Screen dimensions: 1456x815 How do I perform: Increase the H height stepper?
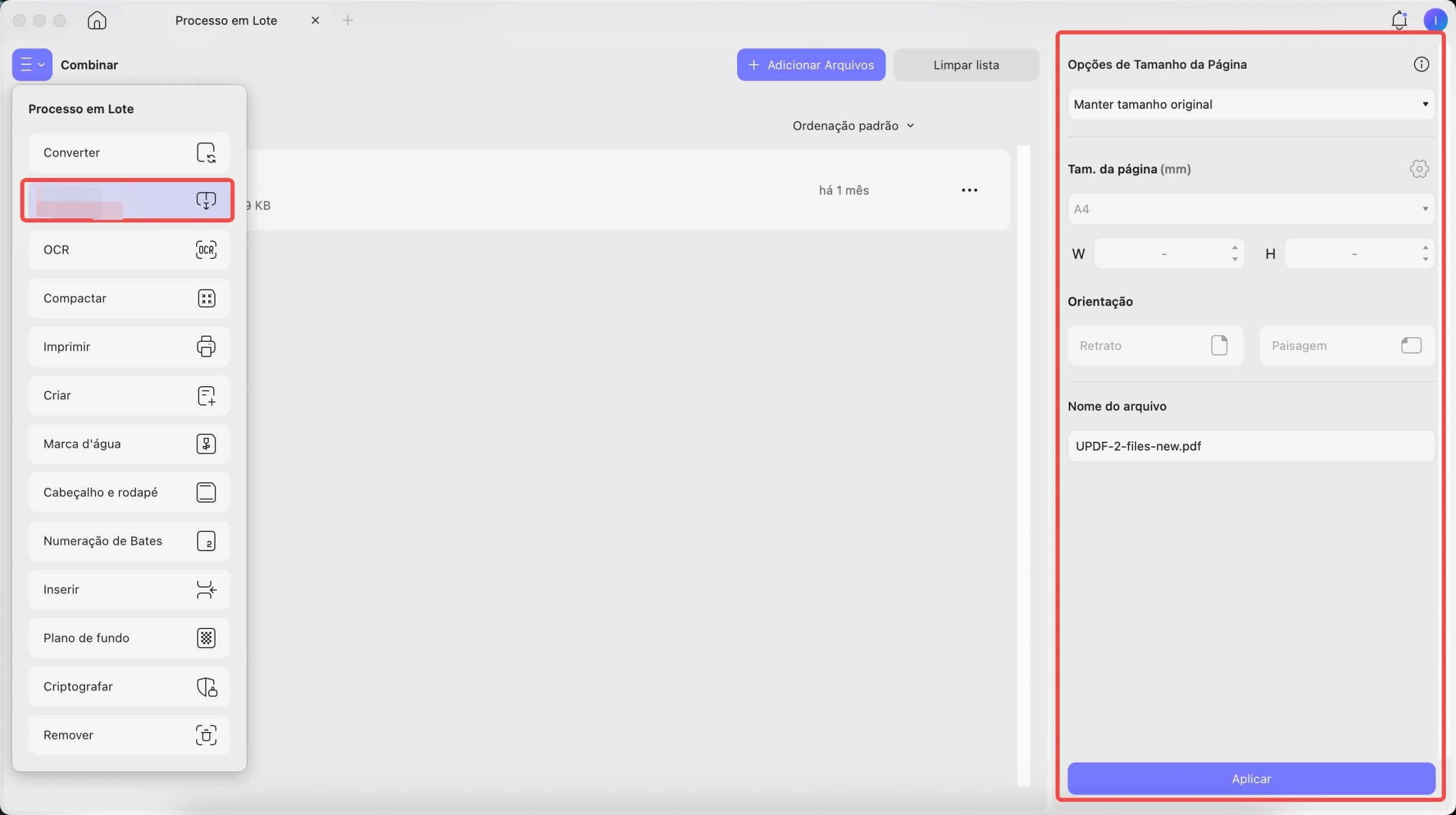[1425, 248]
